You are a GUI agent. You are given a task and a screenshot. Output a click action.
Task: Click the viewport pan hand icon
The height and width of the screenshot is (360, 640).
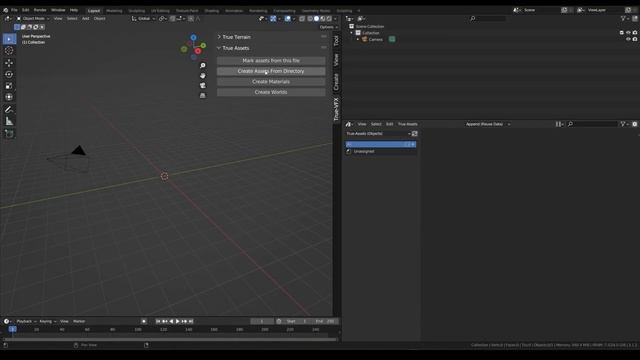pyautogui.click(x=203, y=76)
